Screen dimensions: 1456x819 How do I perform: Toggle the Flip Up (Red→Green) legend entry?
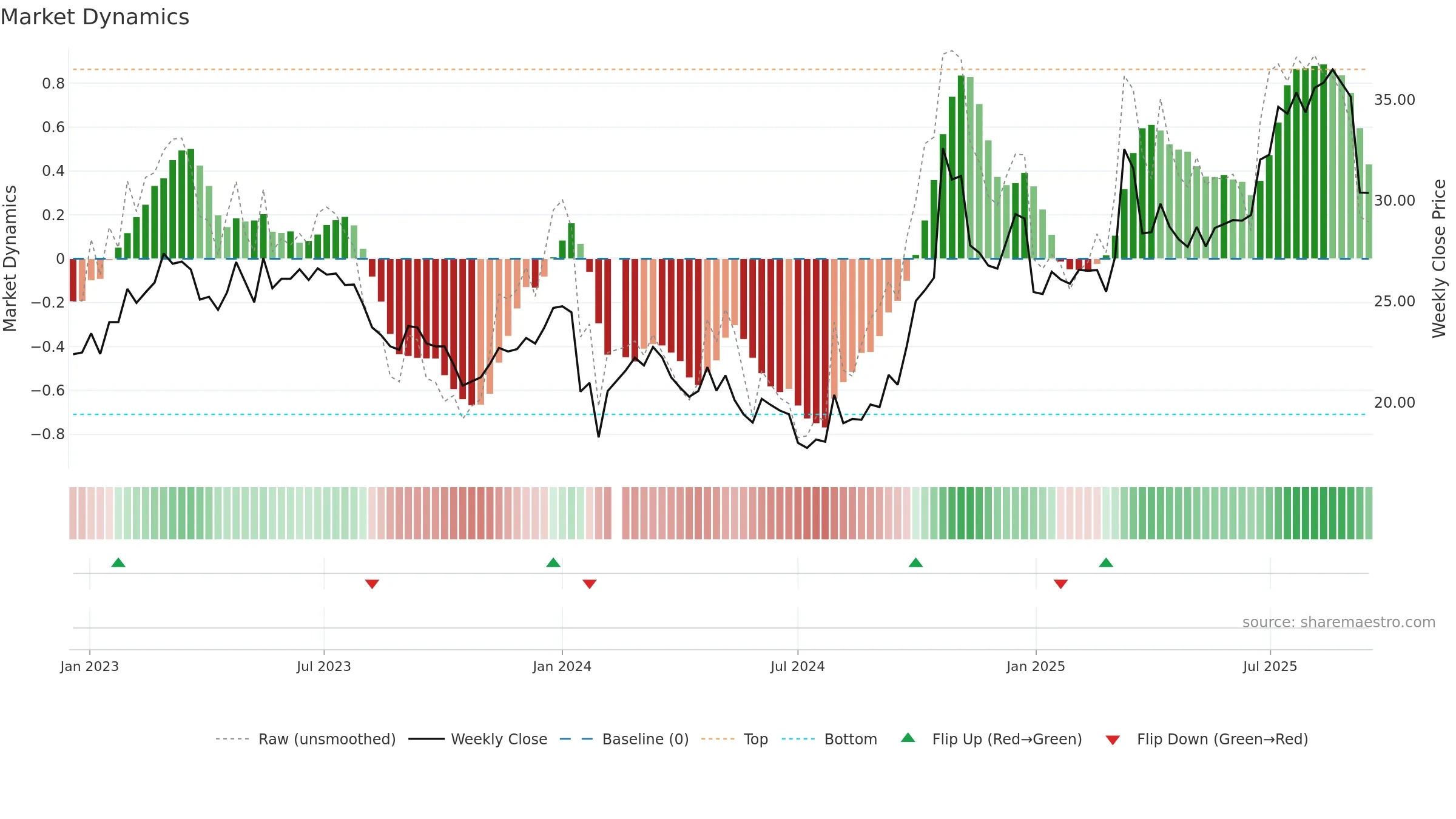(991, 739)
